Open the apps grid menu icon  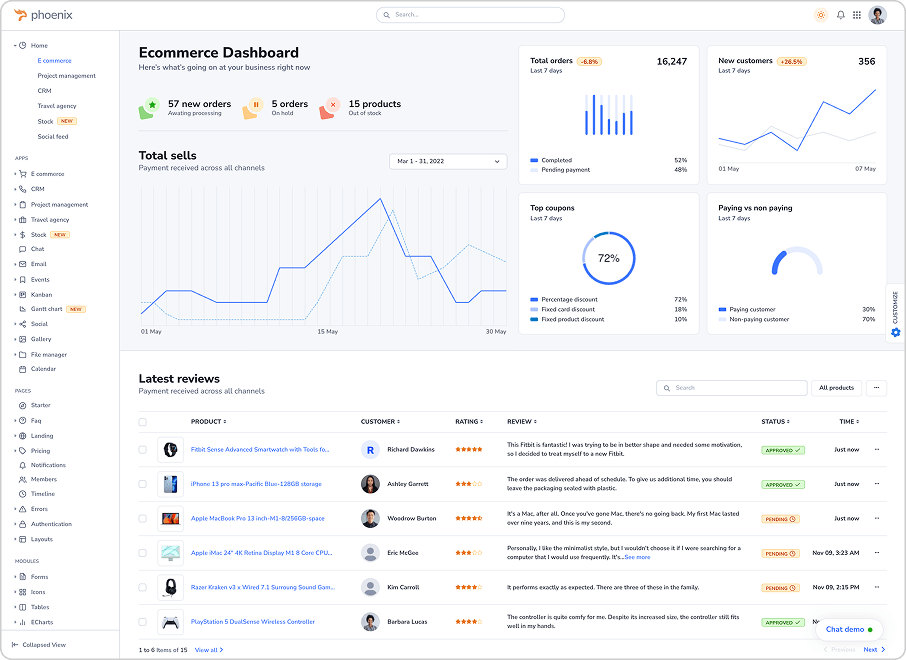point(857,15)
